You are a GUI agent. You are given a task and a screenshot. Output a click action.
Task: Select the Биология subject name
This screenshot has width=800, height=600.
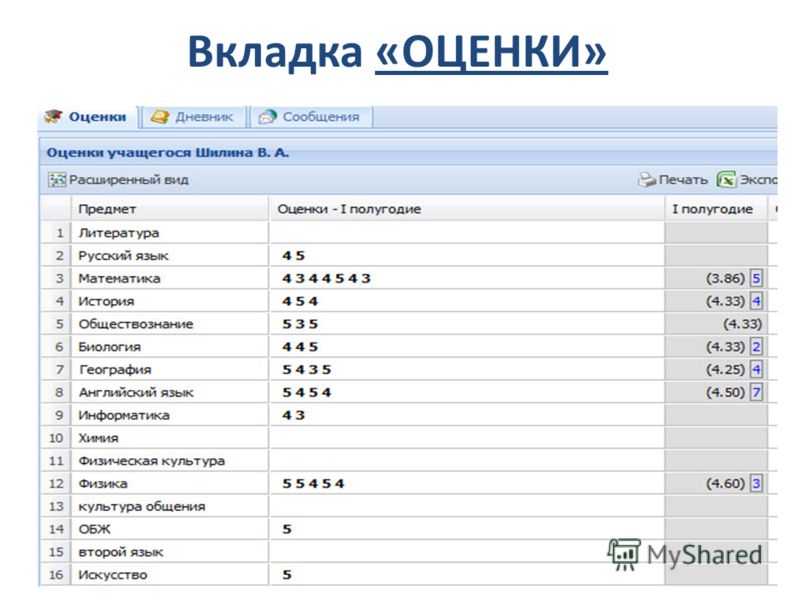[109, 347]
